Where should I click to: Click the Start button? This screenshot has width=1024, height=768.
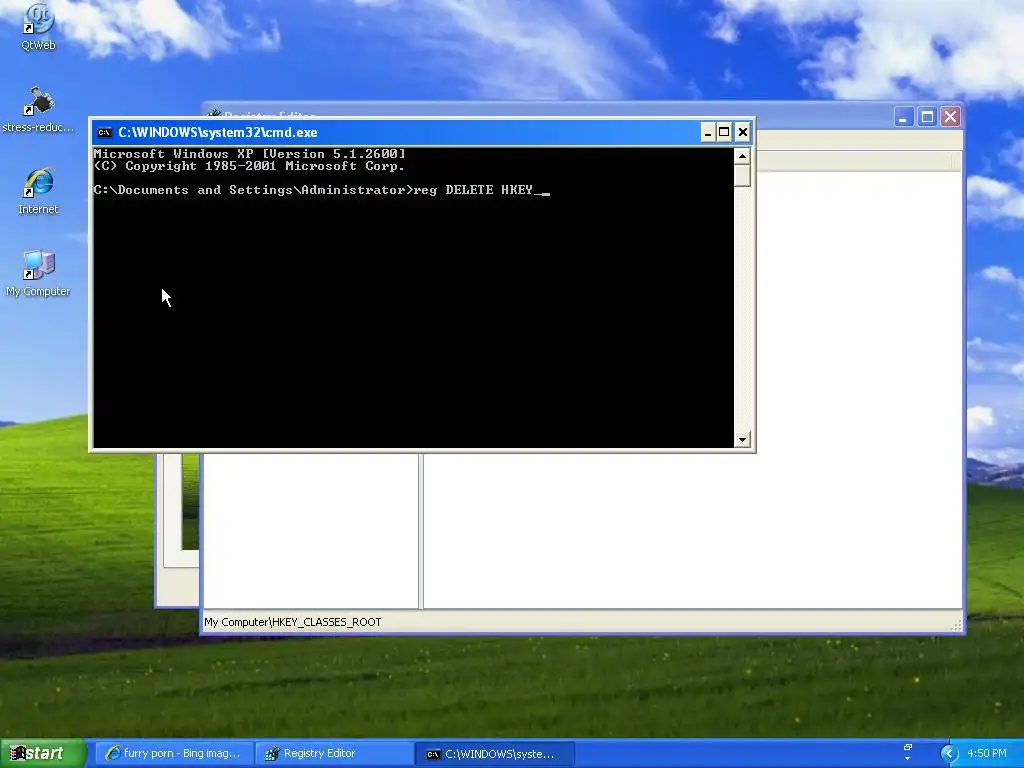pos(42,753)
